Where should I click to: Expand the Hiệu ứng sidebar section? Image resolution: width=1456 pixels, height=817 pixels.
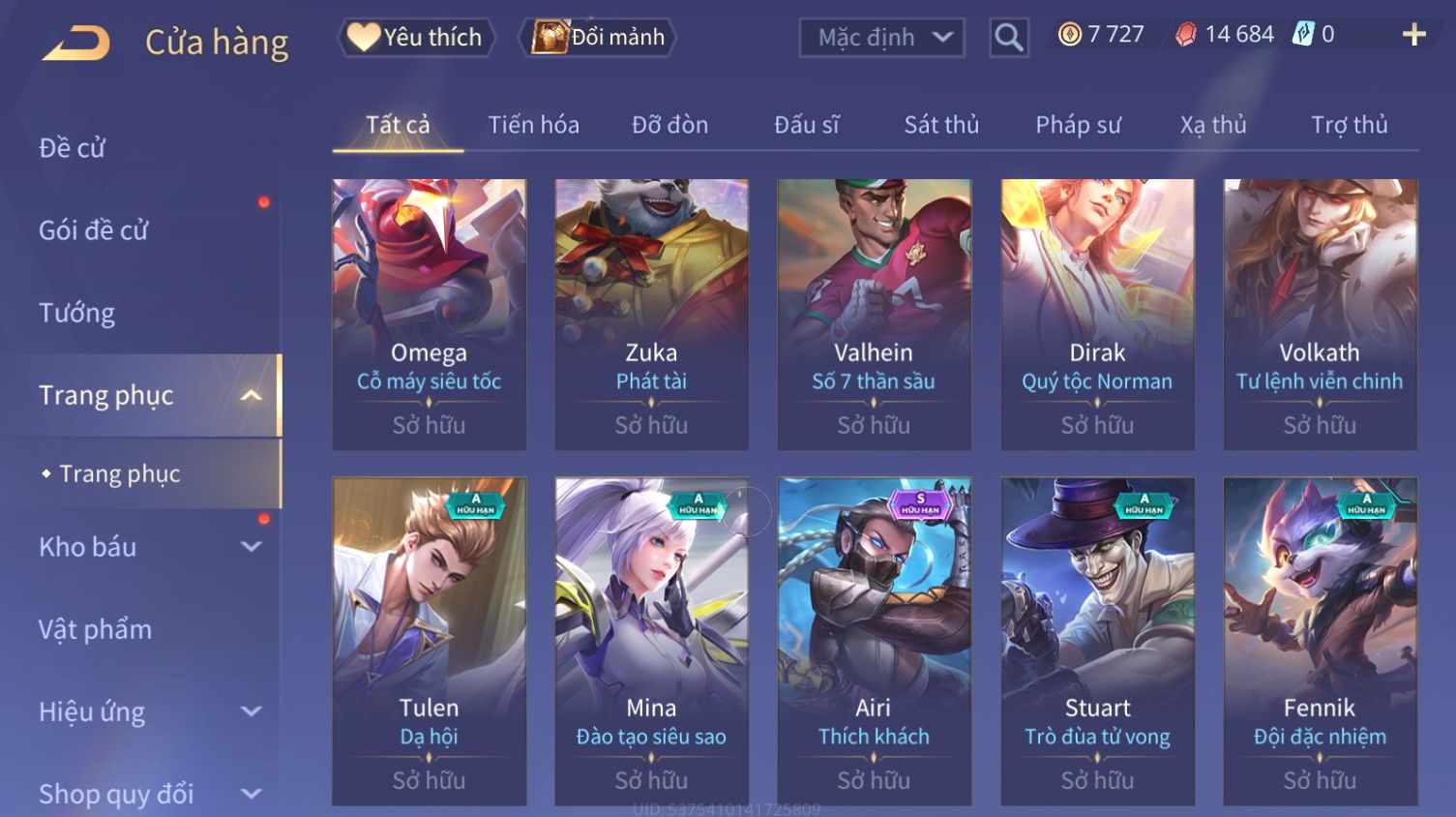[251, 711]
